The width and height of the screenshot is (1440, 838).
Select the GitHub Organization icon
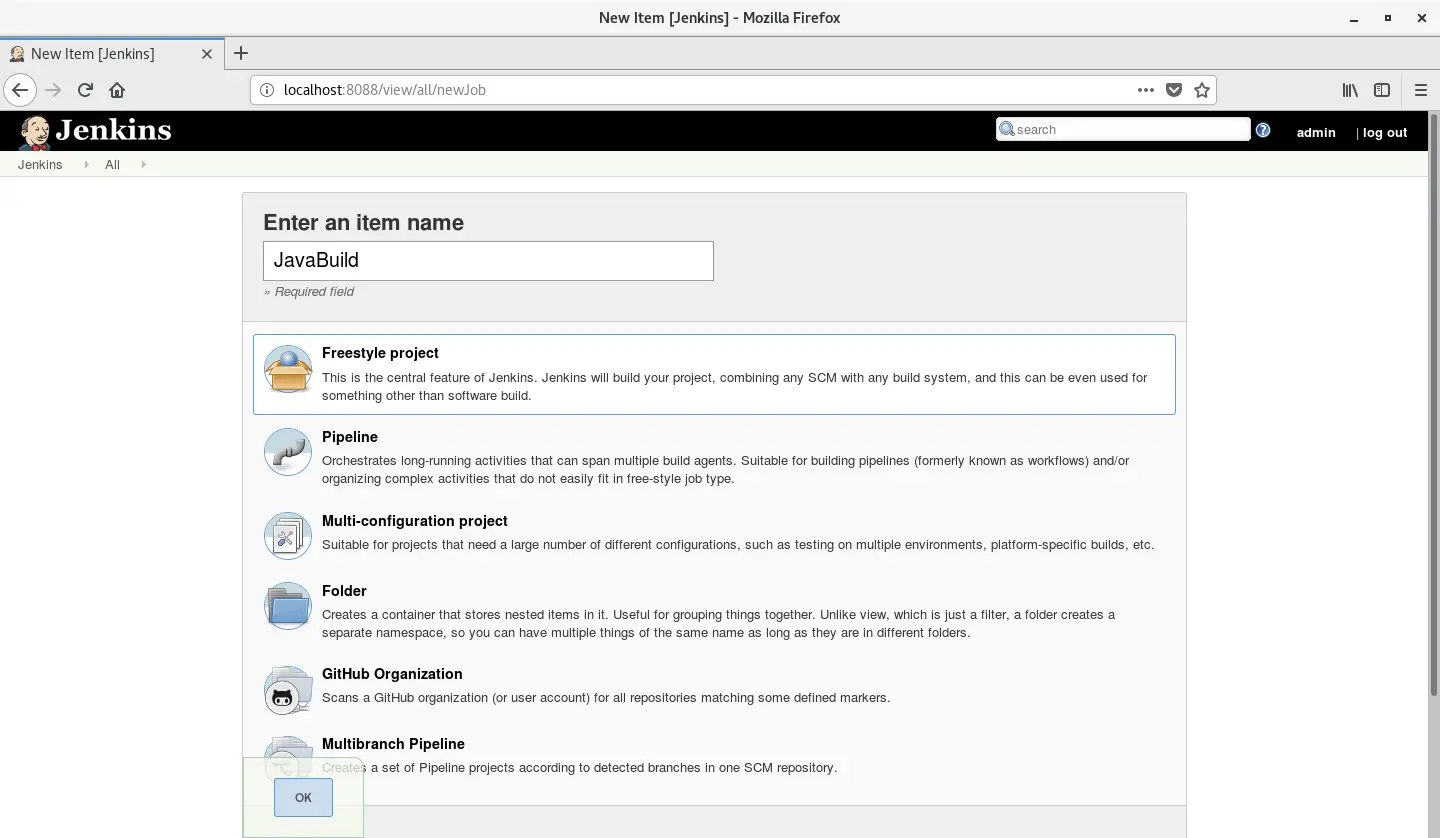(288, 690)
